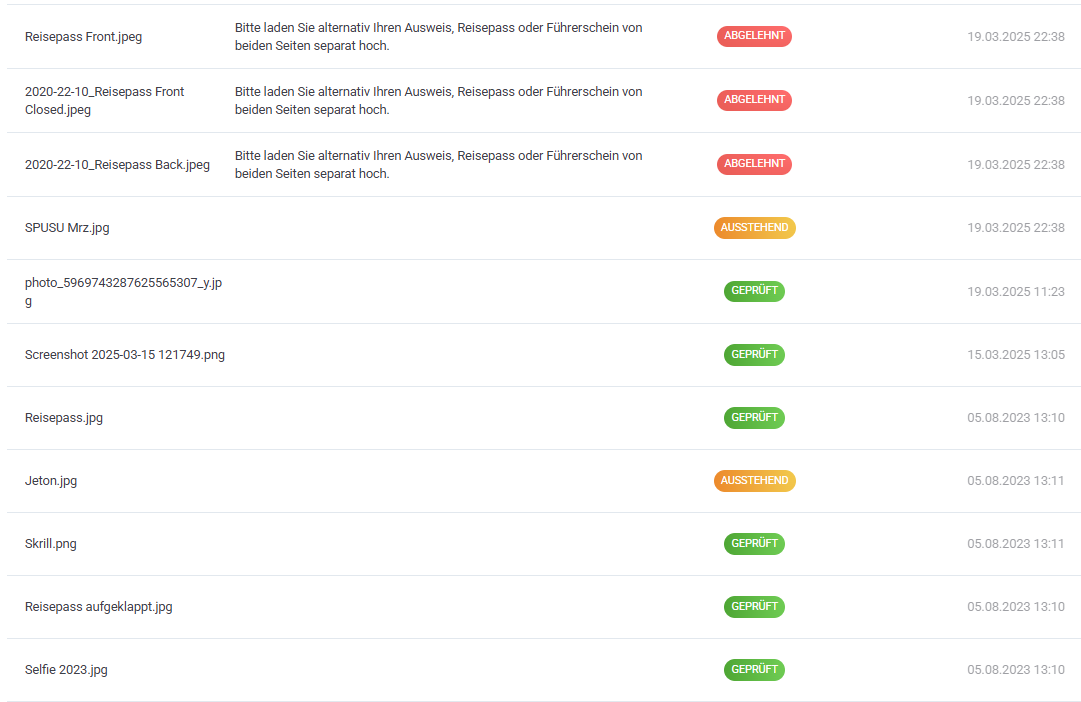Open Reisepass aufgeklappt.jpg file

[98, 607]
